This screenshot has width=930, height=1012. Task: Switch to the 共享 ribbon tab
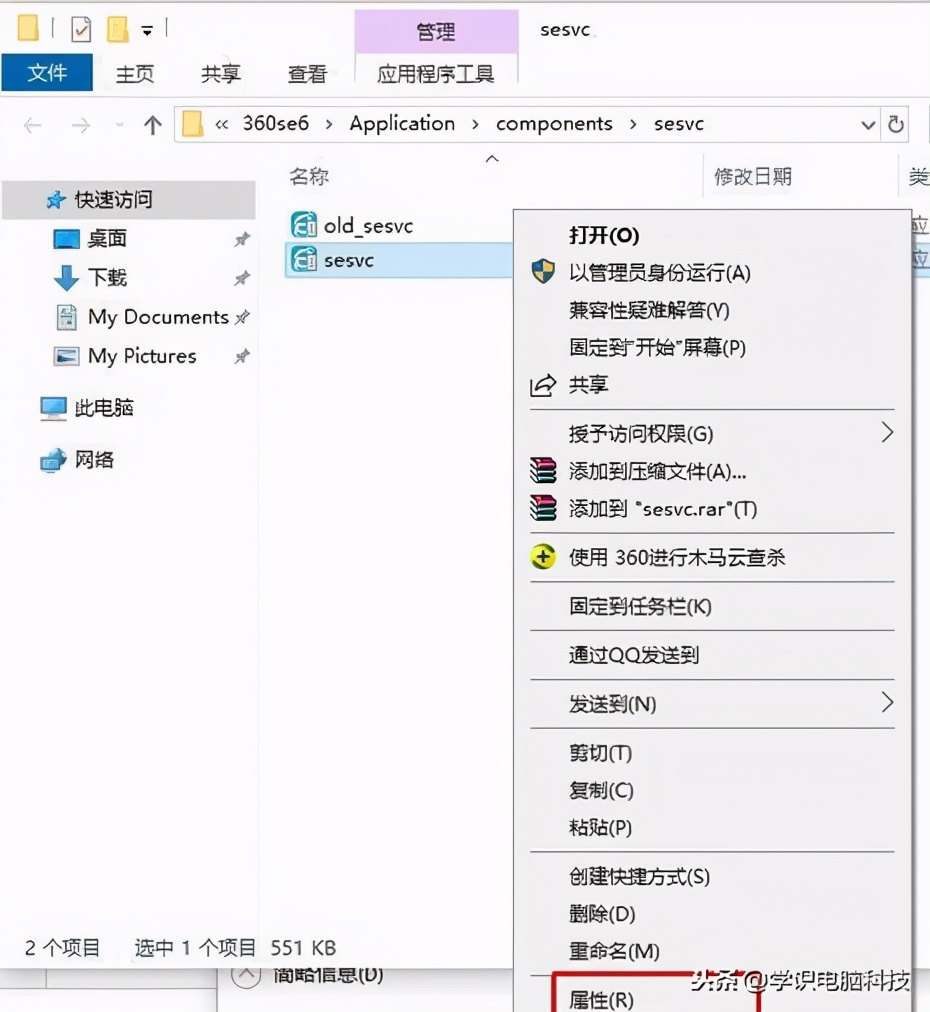coord(221,74)
